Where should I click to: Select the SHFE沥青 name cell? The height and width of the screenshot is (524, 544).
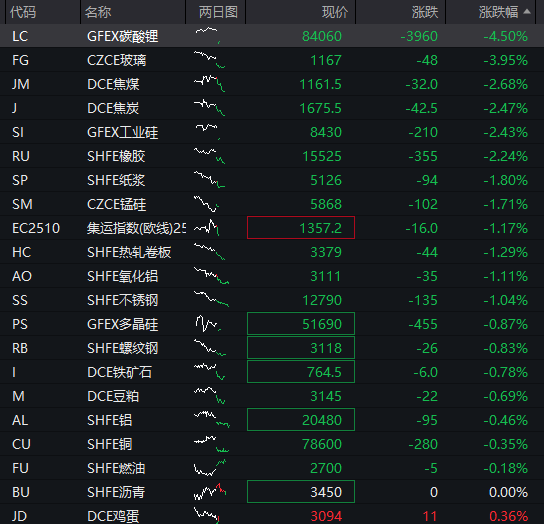coord(116,492)
